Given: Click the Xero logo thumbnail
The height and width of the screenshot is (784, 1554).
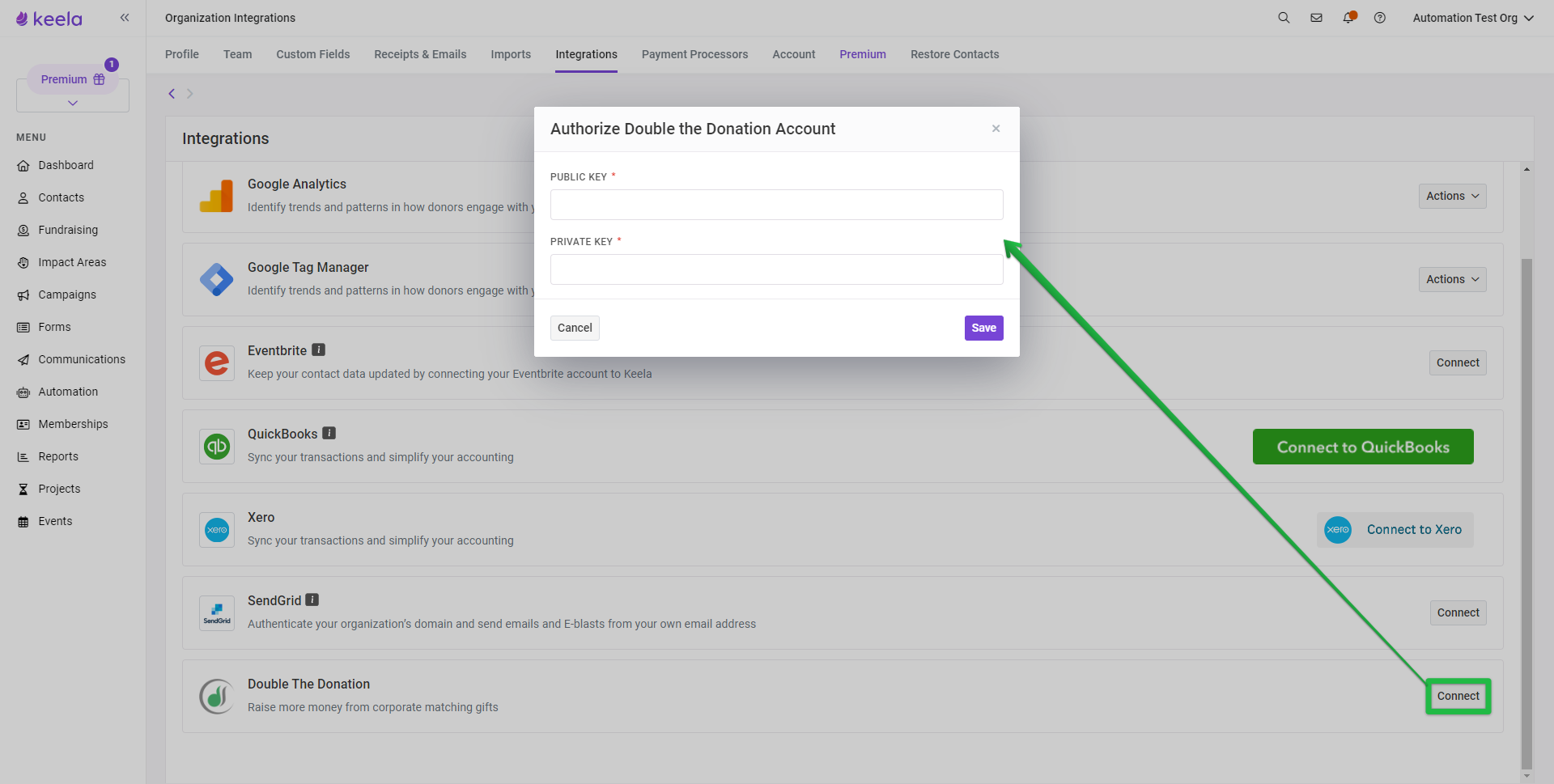Looking at the screenshot, I should click(x=216, y=530).
